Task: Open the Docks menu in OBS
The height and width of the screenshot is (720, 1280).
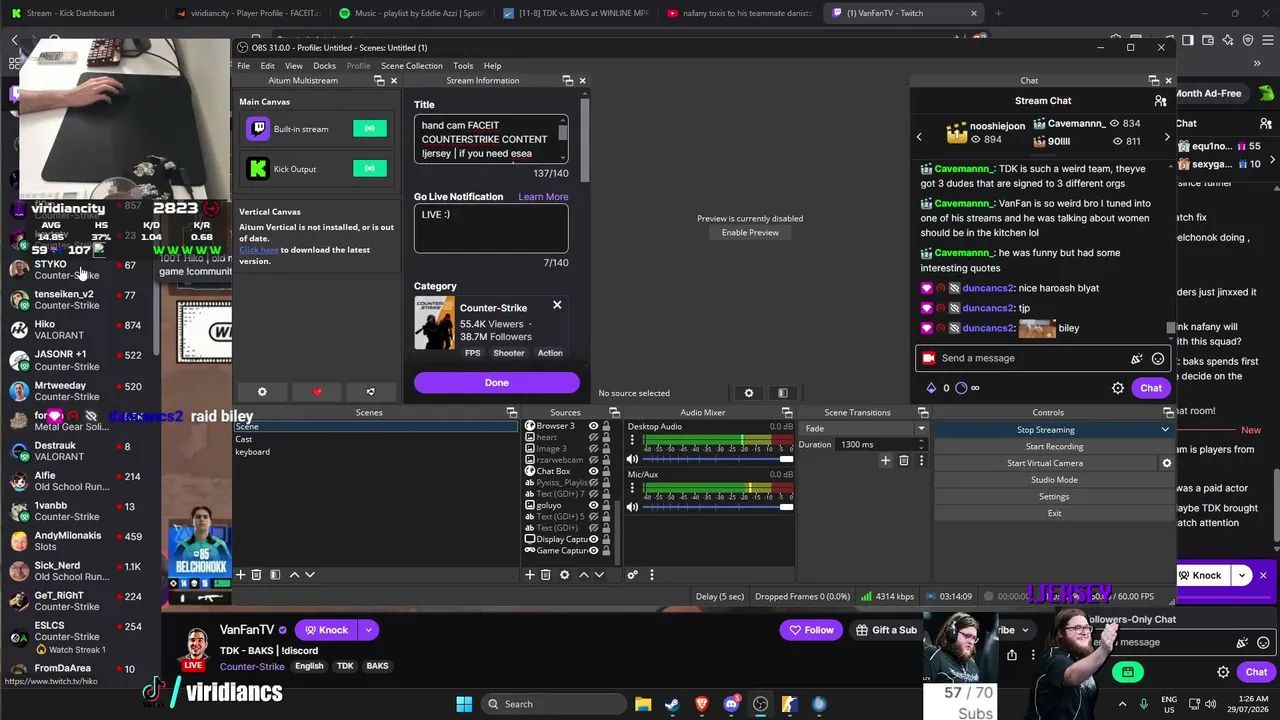Action: [324, 66]
